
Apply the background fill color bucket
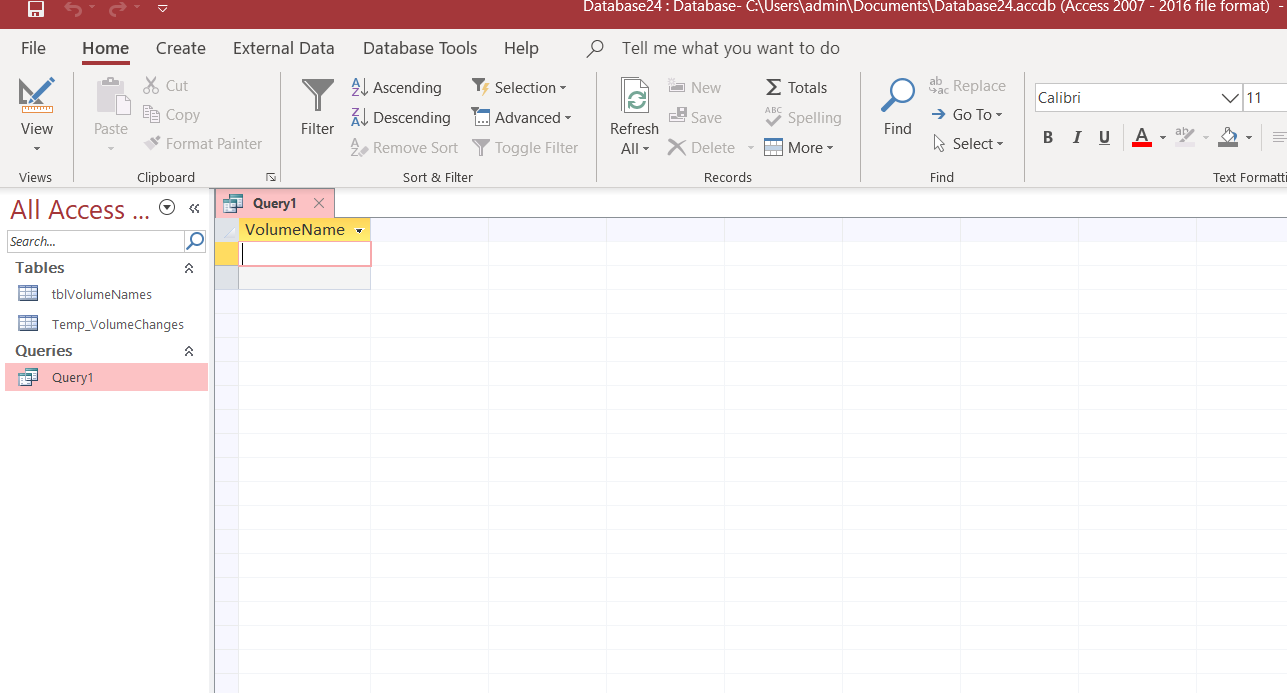(x=1229, y=137)
